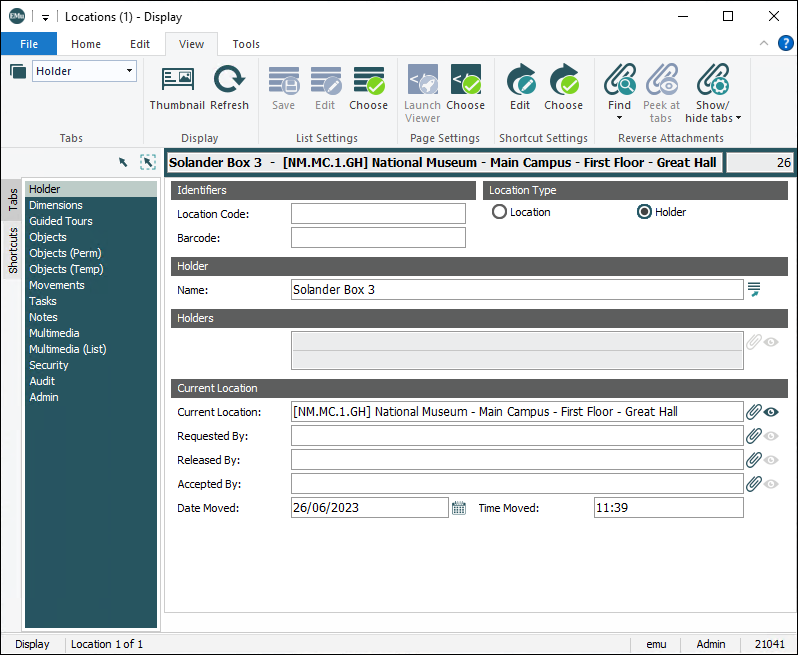Click Choose in List Settings group
This screenshot has width=798, height=655.
tap(368, 86)
